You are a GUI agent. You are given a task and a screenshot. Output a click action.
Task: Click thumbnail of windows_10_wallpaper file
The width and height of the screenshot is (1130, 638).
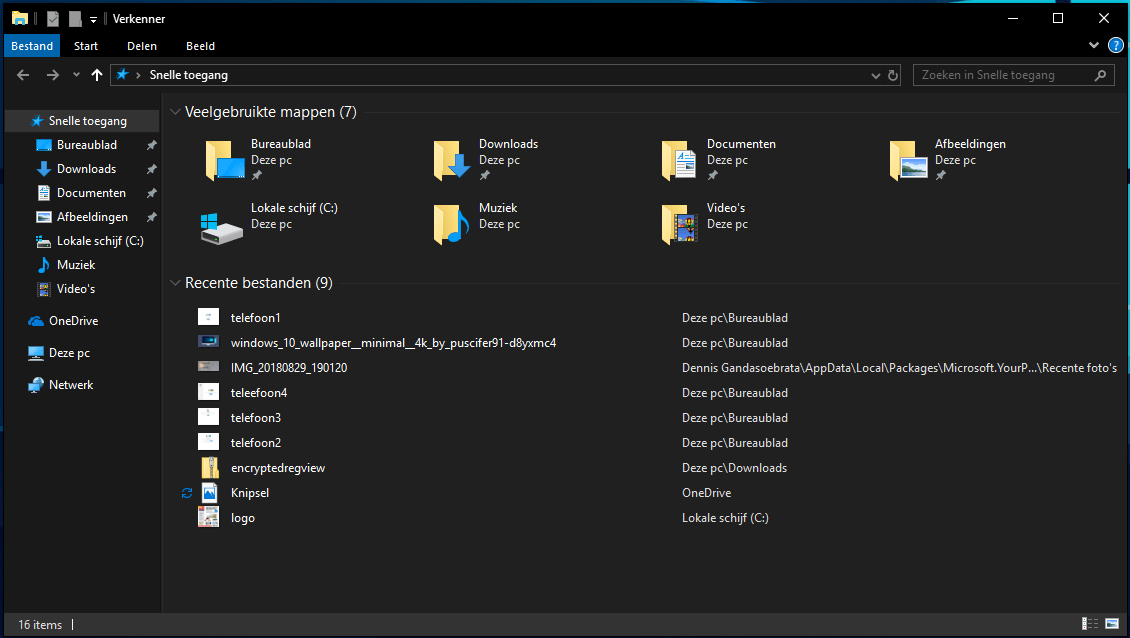click(208, 342)
